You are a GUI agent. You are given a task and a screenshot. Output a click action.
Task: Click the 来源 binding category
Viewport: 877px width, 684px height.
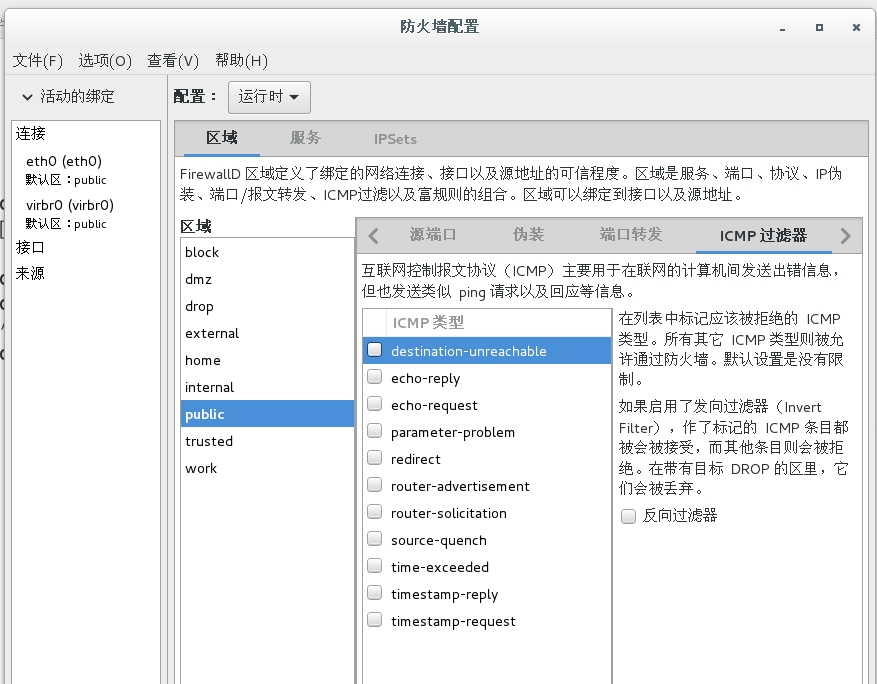tap(30, 273)
